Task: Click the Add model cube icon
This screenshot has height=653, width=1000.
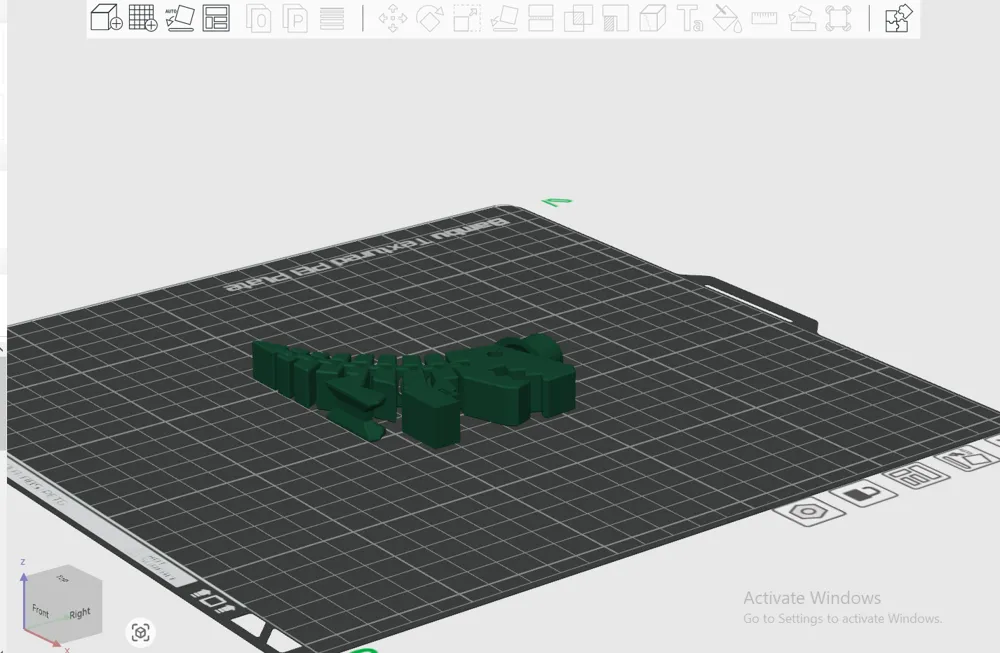Action: point(106,18)
